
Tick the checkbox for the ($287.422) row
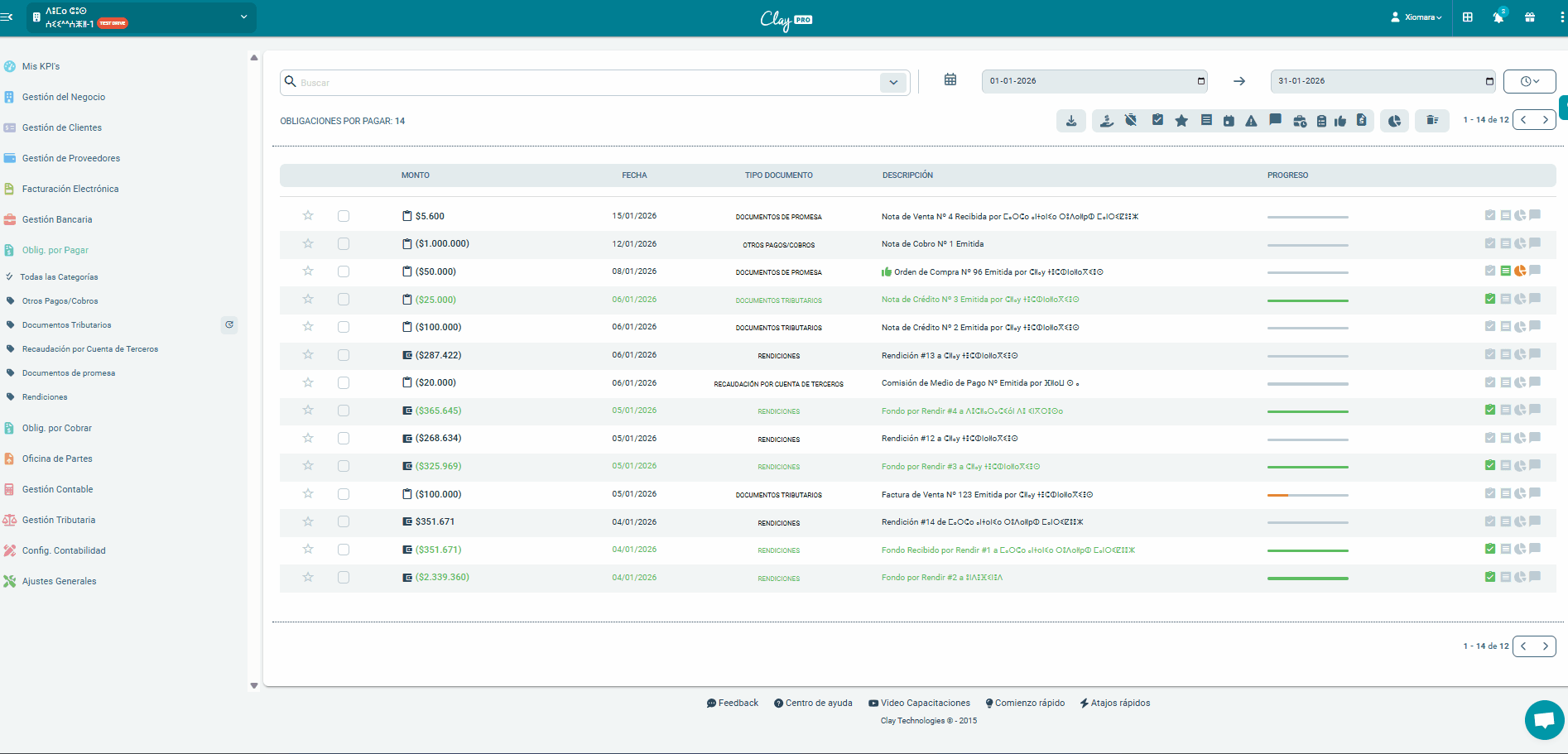coord(344,355)
